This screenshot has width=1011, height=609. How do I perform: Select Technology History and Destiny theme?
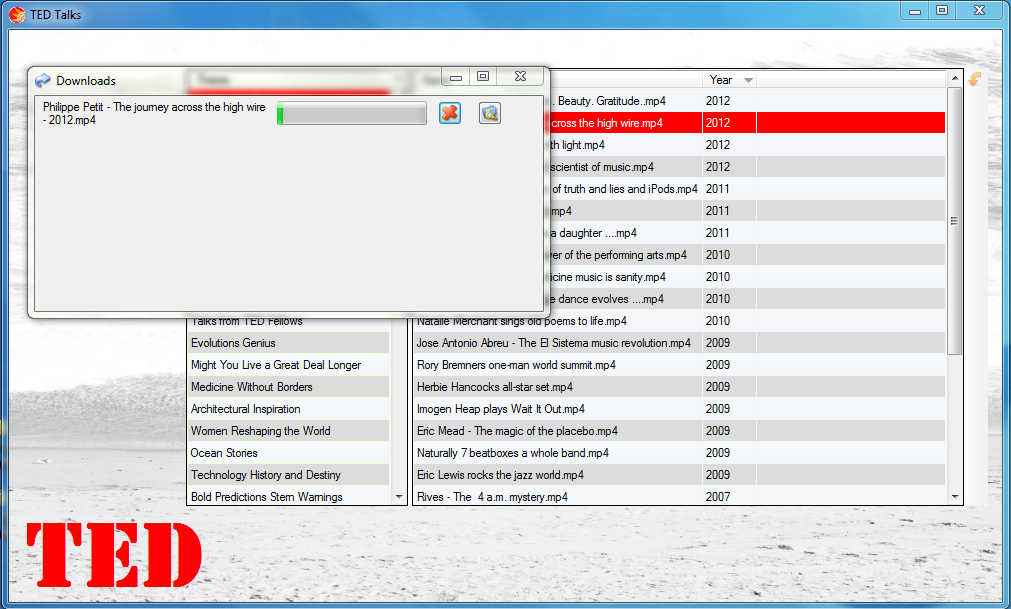(x=288, y=475)
